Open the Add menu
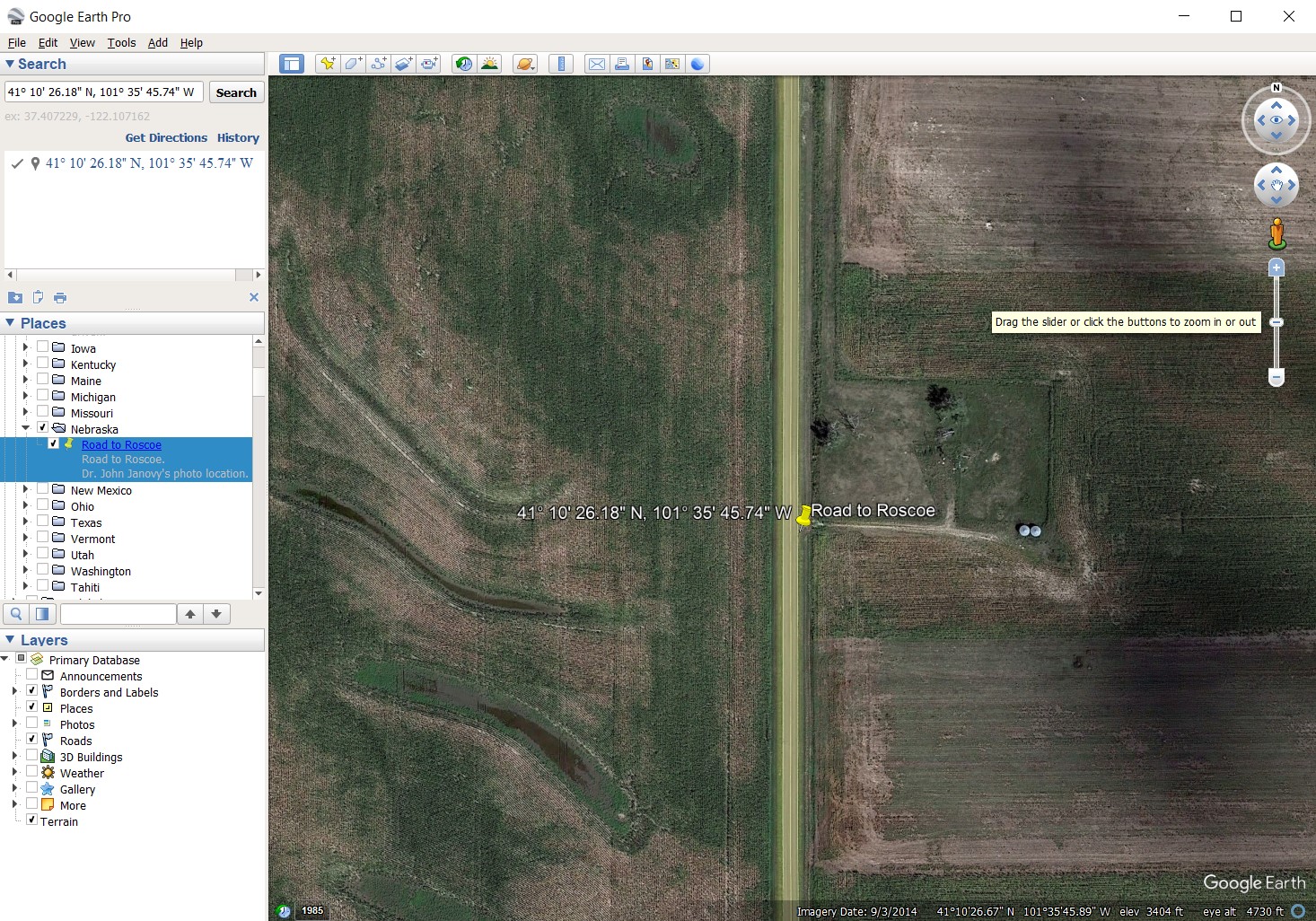The height and width of the screenshot is (921, 1316). point(158,42)
